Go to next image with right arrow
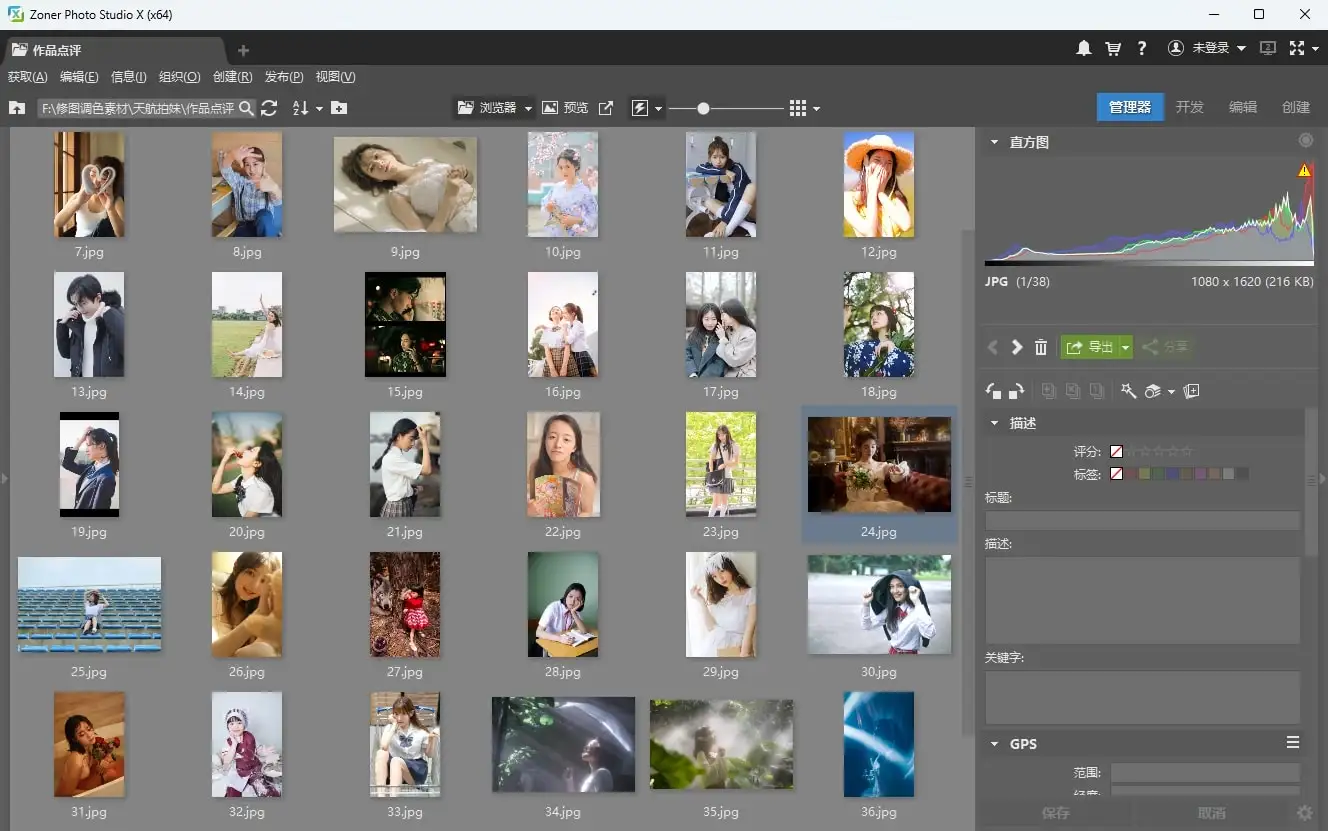This screenshot has width=1328, height=831. pos(1017,347)
